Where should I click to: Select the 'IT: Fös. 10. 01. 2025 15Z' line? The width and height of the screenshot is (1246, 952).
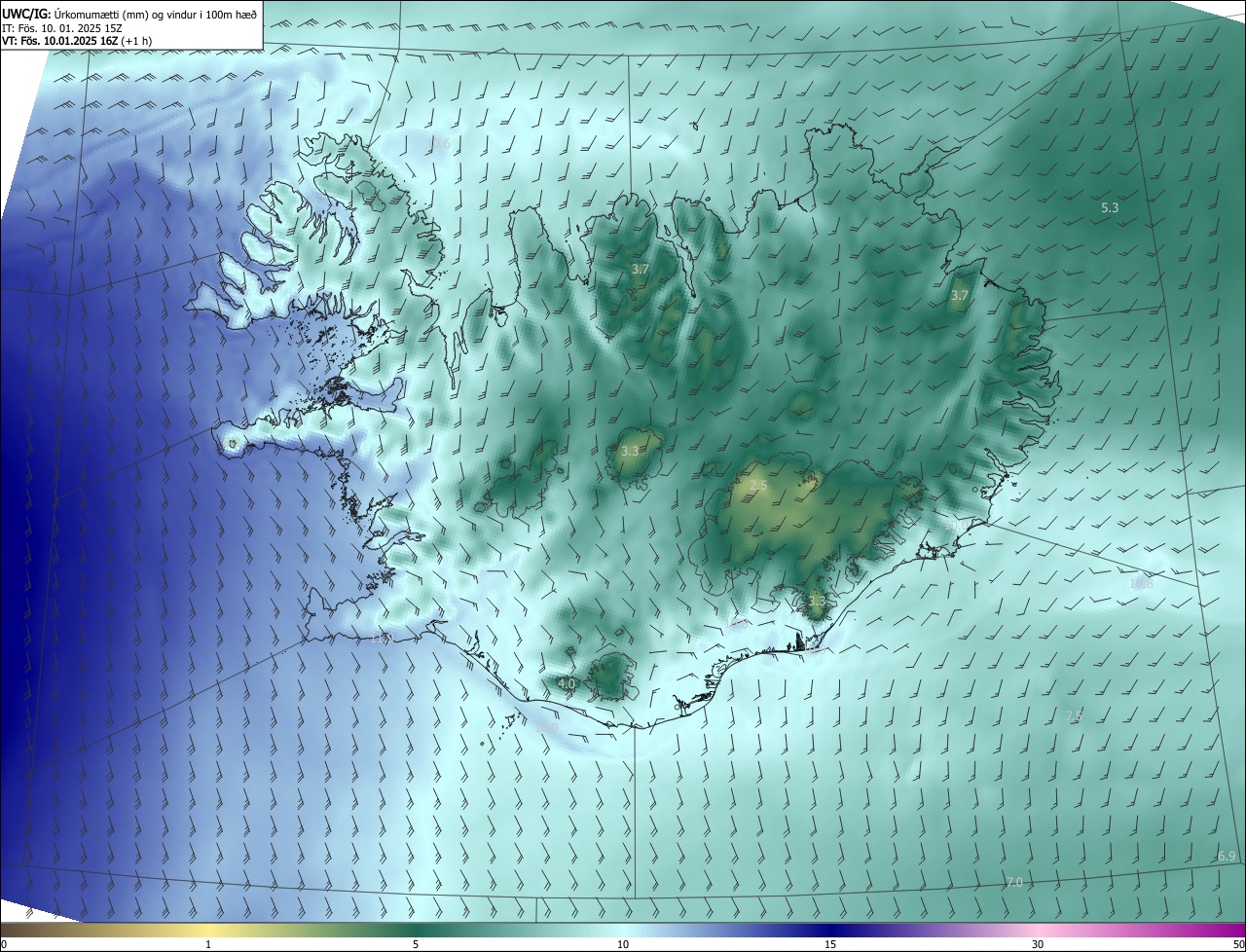(x=61, y=28)
